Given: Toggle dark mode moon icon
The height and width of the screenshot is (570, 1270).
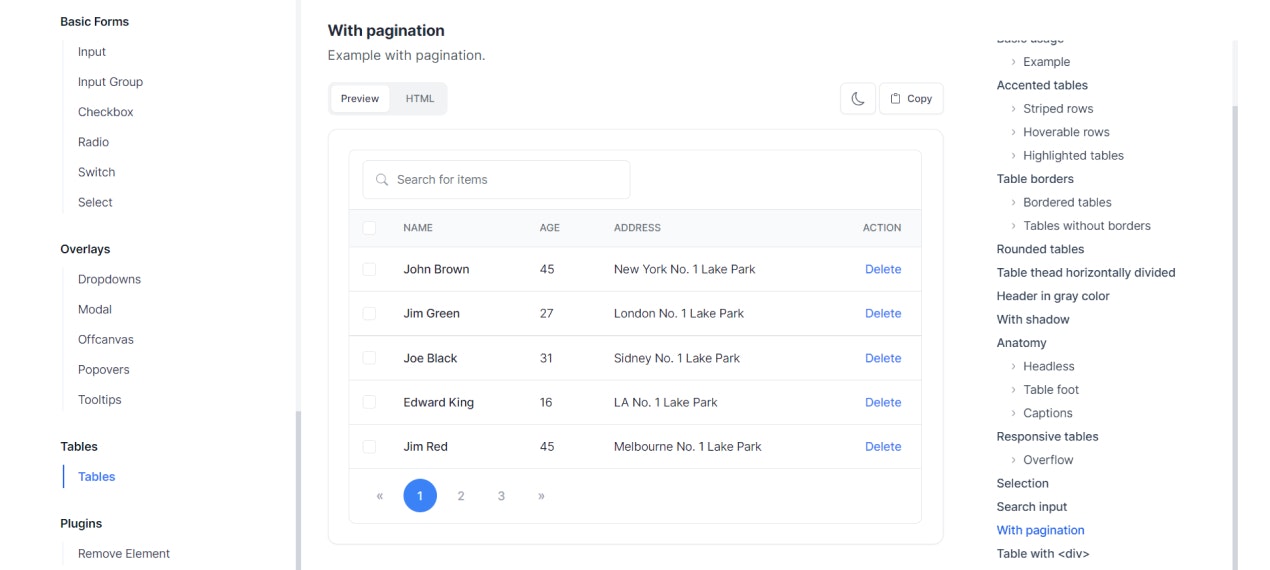Looking at the screenshot, I should point(858,98).
